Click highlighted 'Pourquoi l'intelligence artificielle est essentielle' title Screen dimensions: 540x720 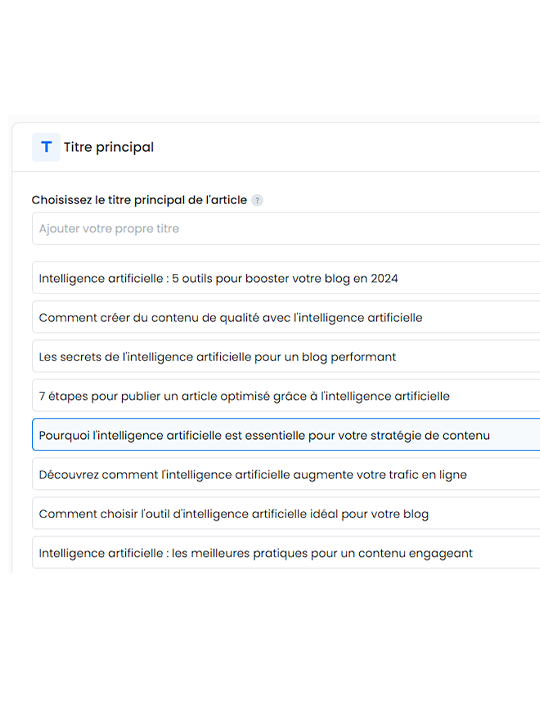pos(286,435)
